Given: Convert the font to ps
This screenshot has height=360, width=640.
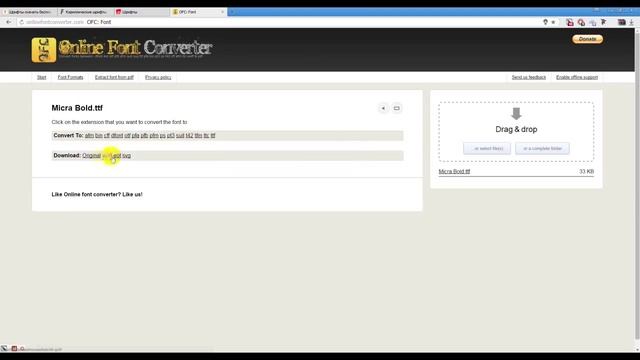Looking at the screenshot, I should click(x=162, y=136).
